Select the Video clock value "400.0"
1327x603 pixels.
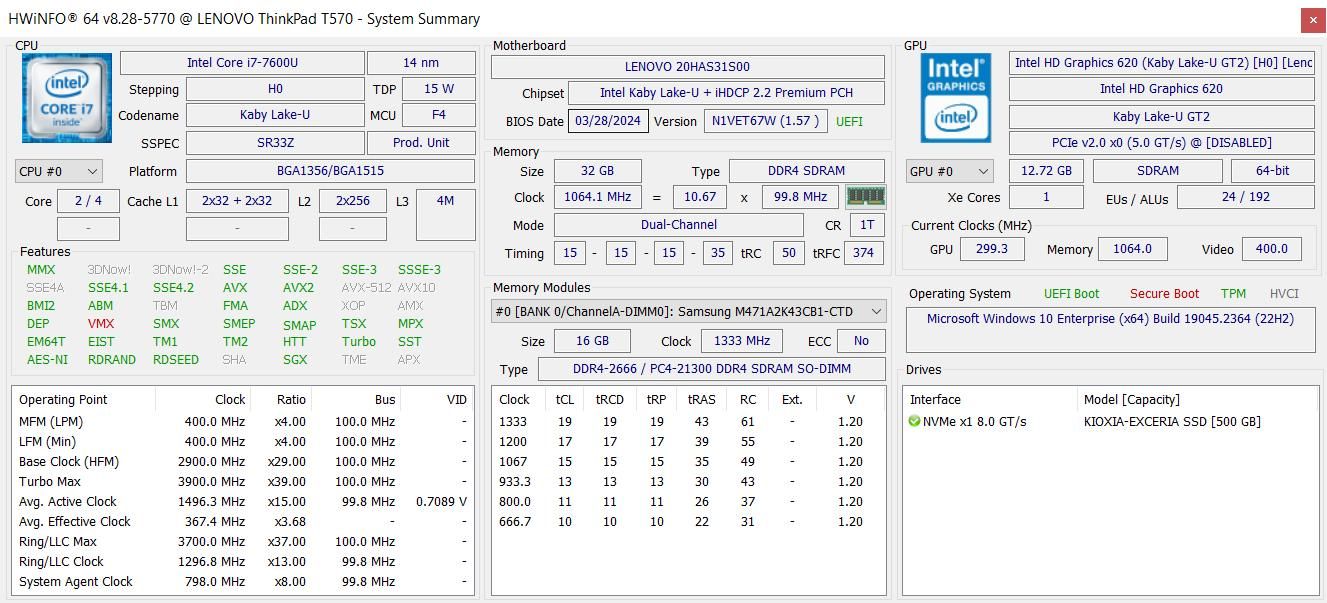click(x=1272, y=249)
